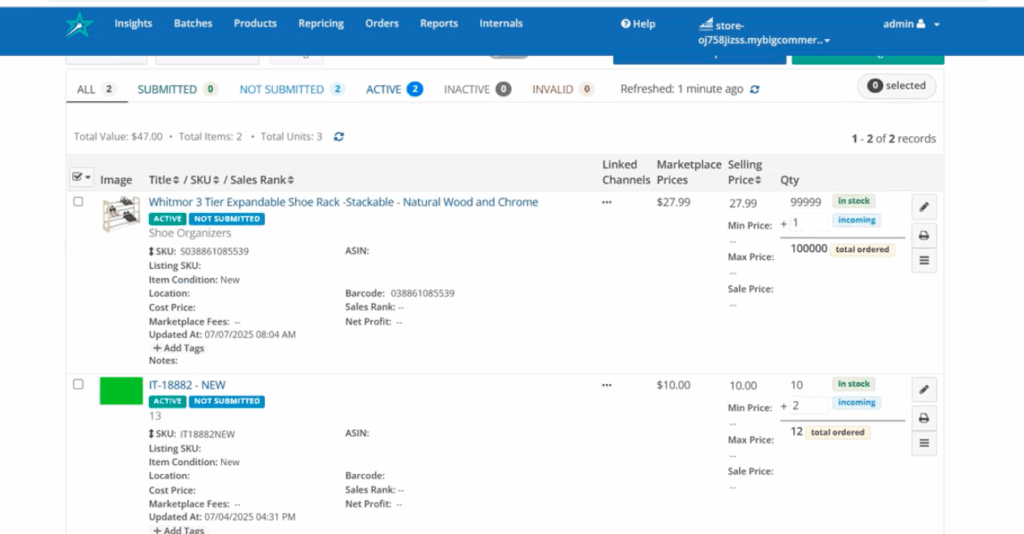Screen dimensions: 1024x534
Task: Click the Shoe Organizers category text
Action: (x=190, y=233)
